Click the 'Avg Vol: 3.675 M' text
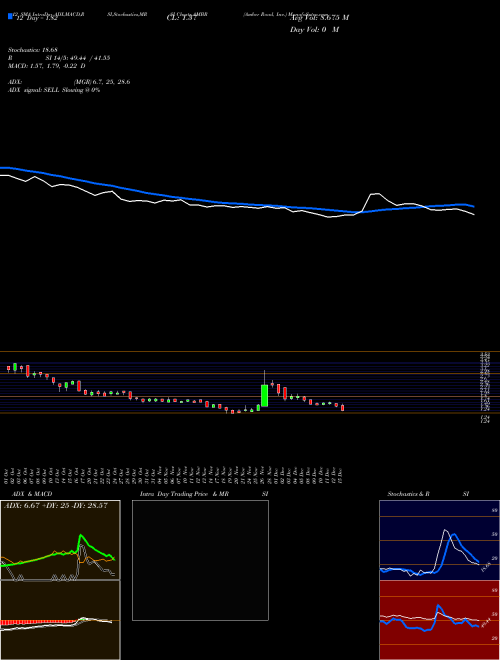The width and height of the screenshot is (500, 660). coord(320,18)
